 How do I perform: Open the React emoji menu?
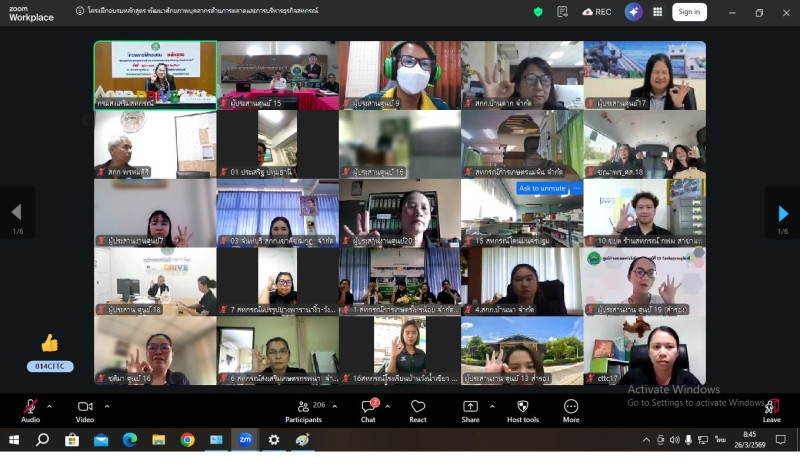418,409
